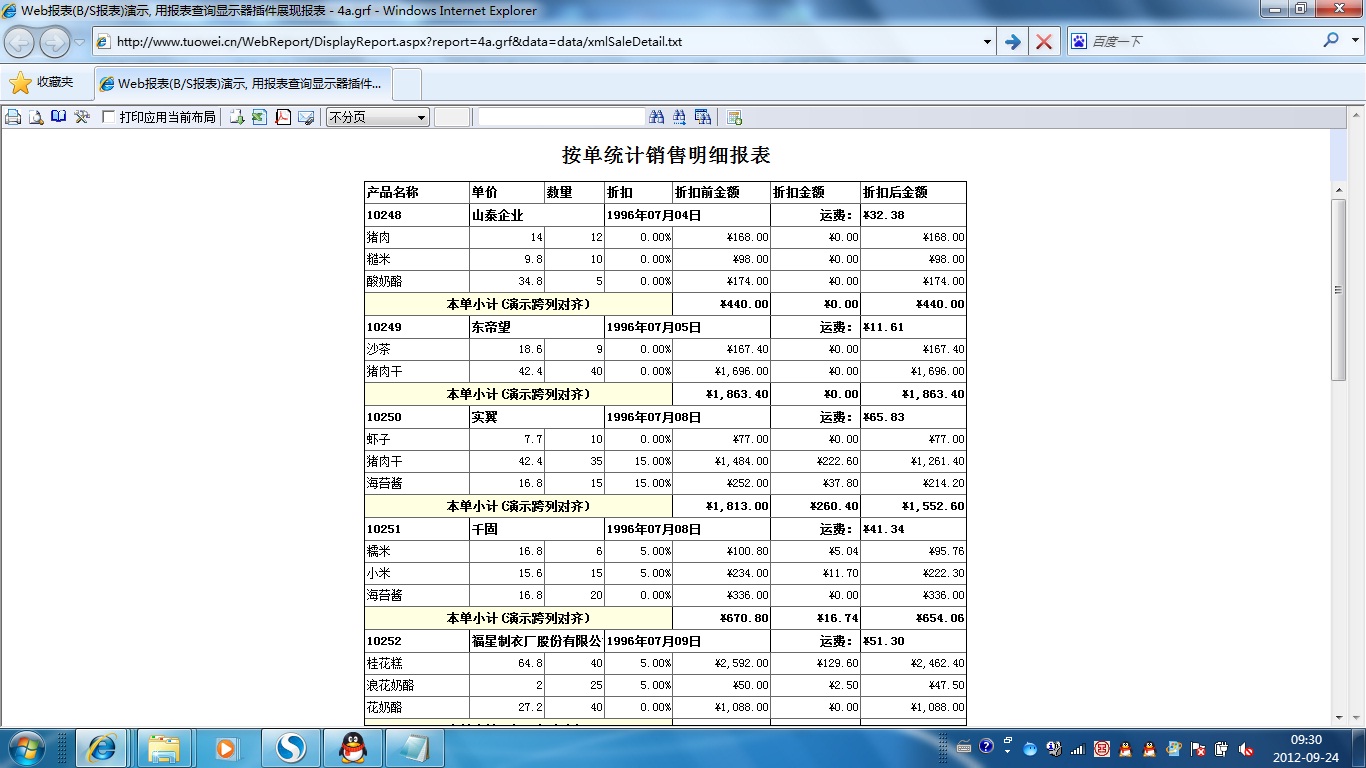The height and width of the screenshot is (768, 1366).
Task: Export report to Excel
Action: pos(259,117)
